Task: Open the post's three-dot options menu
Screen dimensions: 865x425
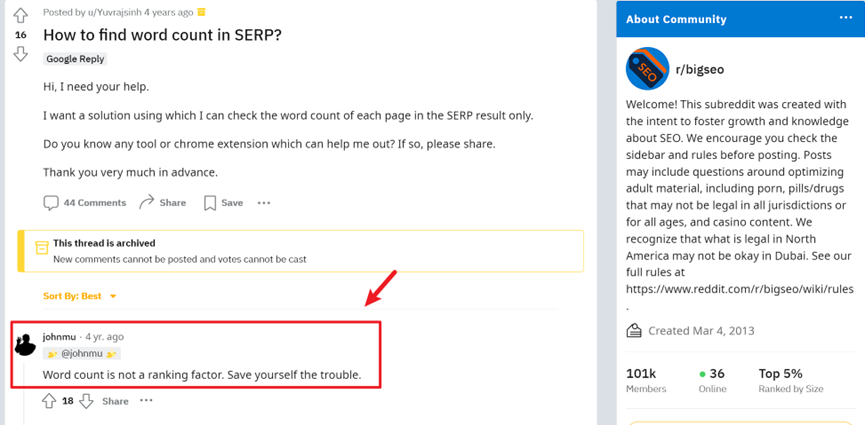Action: coord(264,203)
